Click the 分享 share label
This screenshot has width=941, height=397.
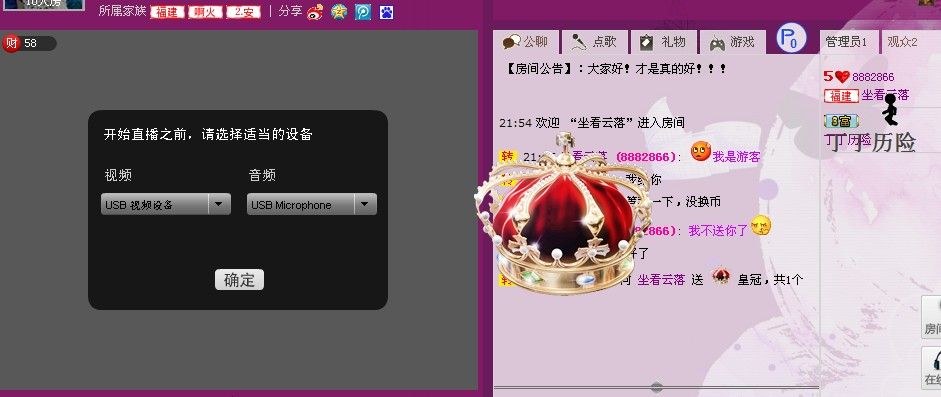290,11
